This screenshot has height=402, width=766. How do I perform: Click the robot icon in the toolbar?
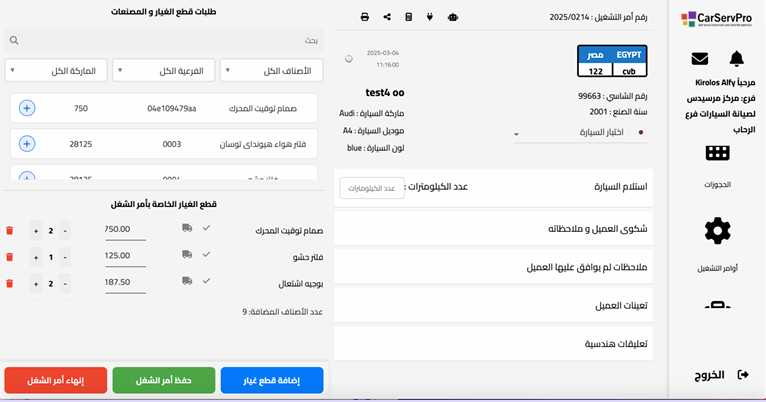[x=453, y=17]
